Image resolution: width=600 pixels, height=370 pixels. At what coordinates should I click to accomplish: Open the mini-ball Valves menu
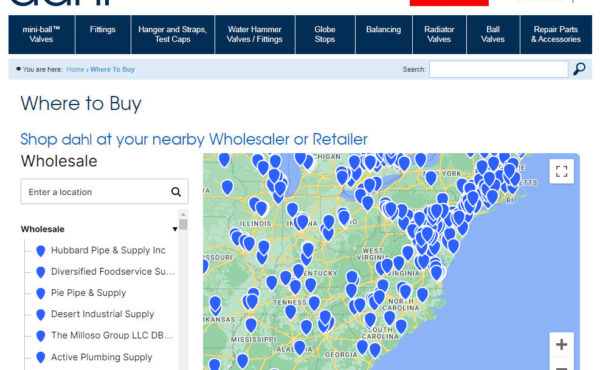[x=41, y=34]
